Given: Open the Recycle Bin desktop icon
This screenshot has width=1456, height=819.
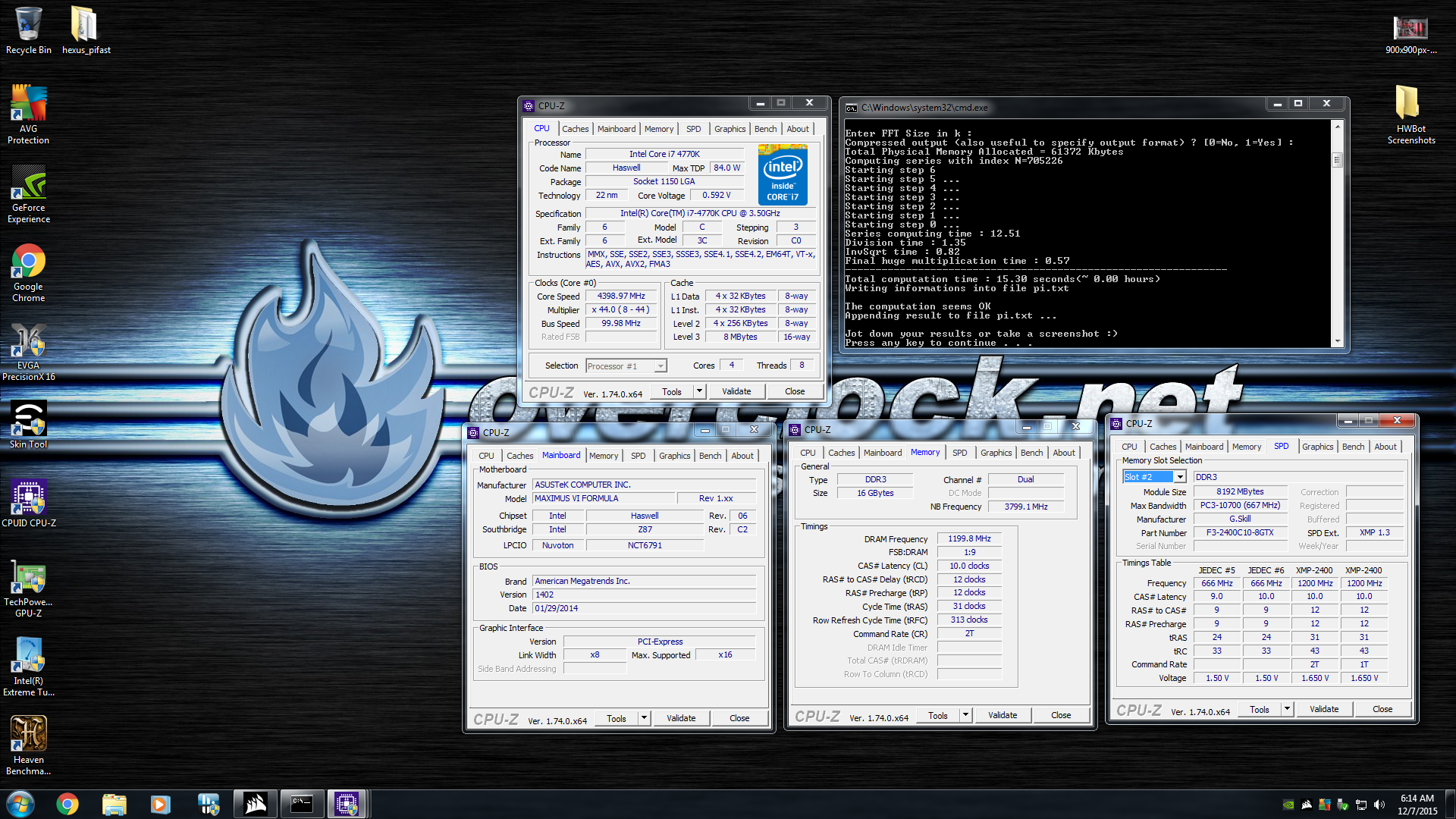Looking at the screenshot, I should (28, 30).
